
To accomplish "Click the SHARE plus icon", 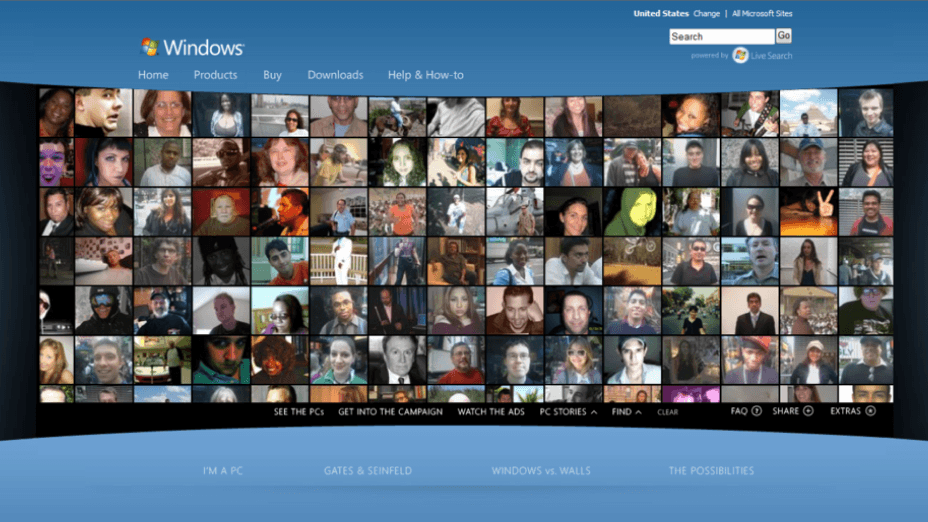I will point(808,411).
